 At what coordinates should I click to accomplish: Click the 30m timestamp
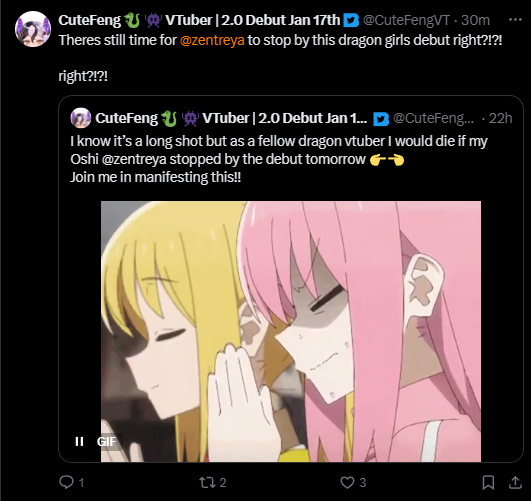point(475,20)
